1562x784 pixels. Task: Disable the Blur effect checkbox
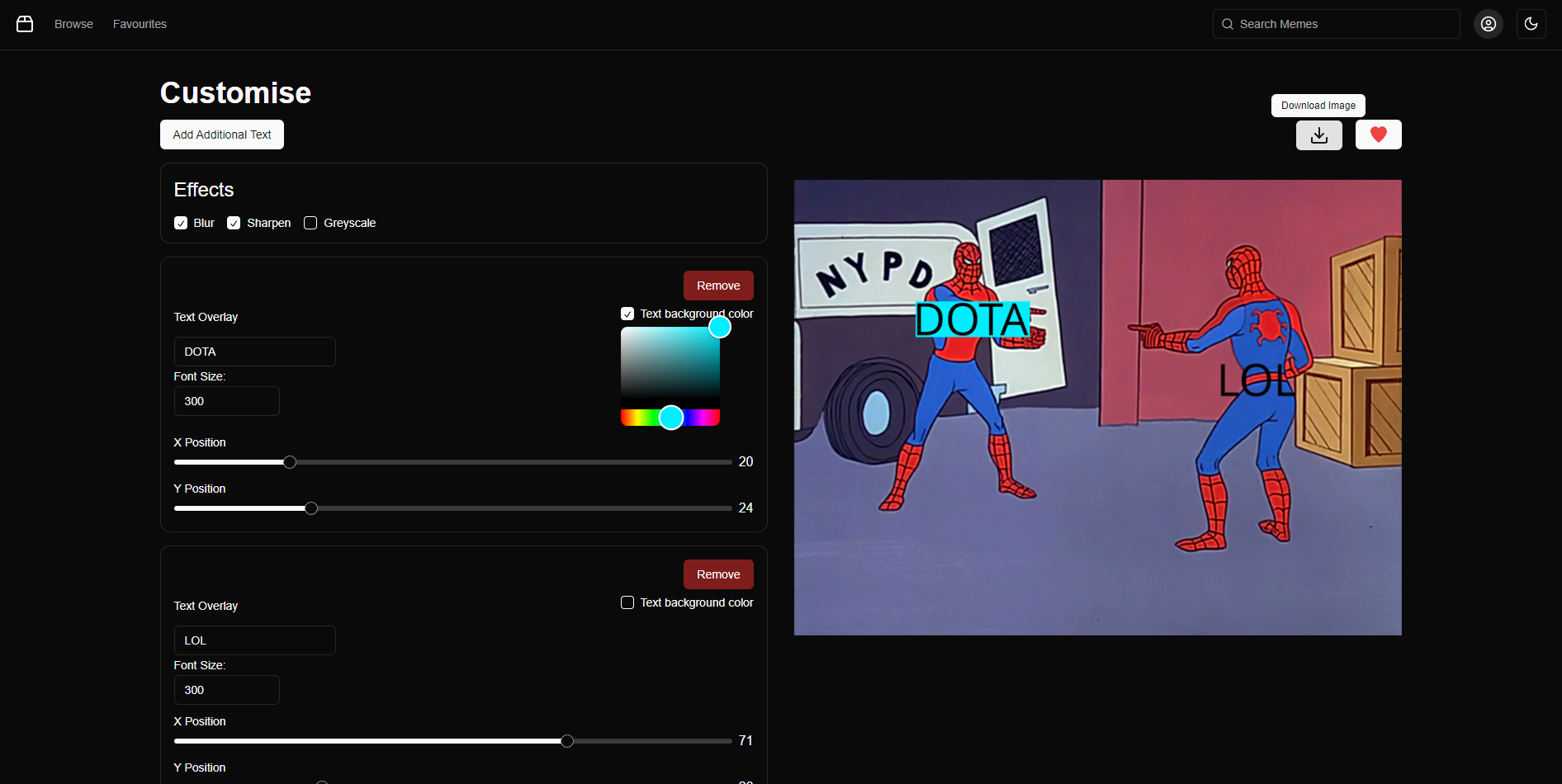pos(181,223)
